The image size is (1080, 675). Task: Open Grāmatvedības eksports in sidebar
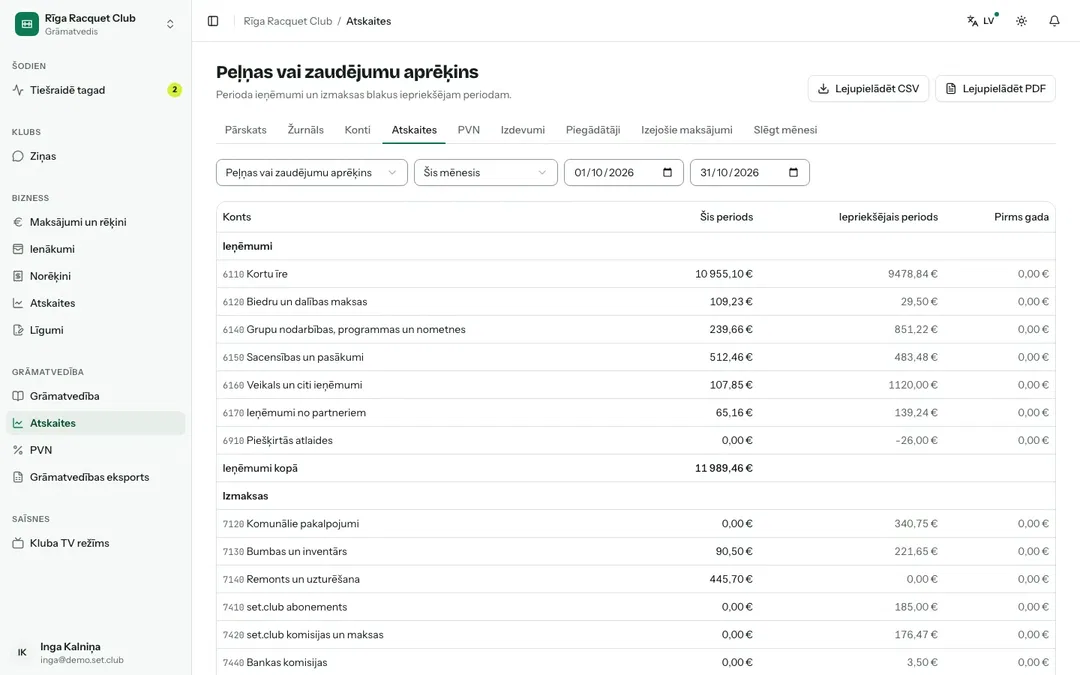click(x=96, y=477)
